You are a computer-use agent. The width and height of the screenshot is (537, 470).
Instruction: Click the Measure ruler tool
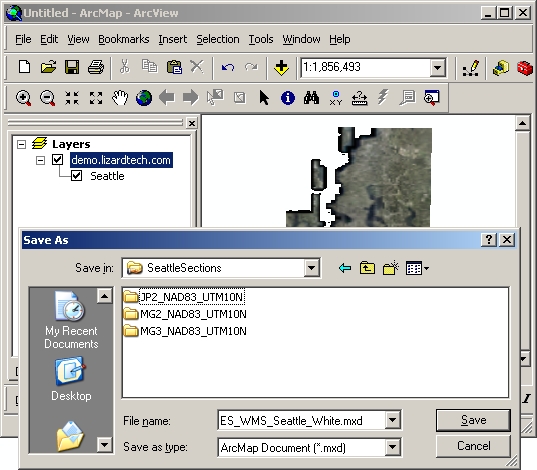coord(360,98)
